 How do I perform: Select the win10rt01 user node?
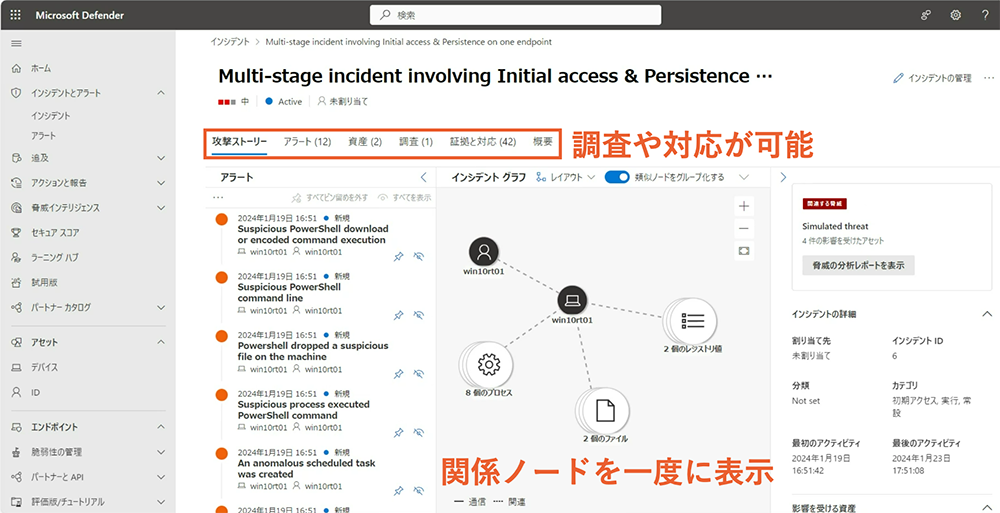484,251
